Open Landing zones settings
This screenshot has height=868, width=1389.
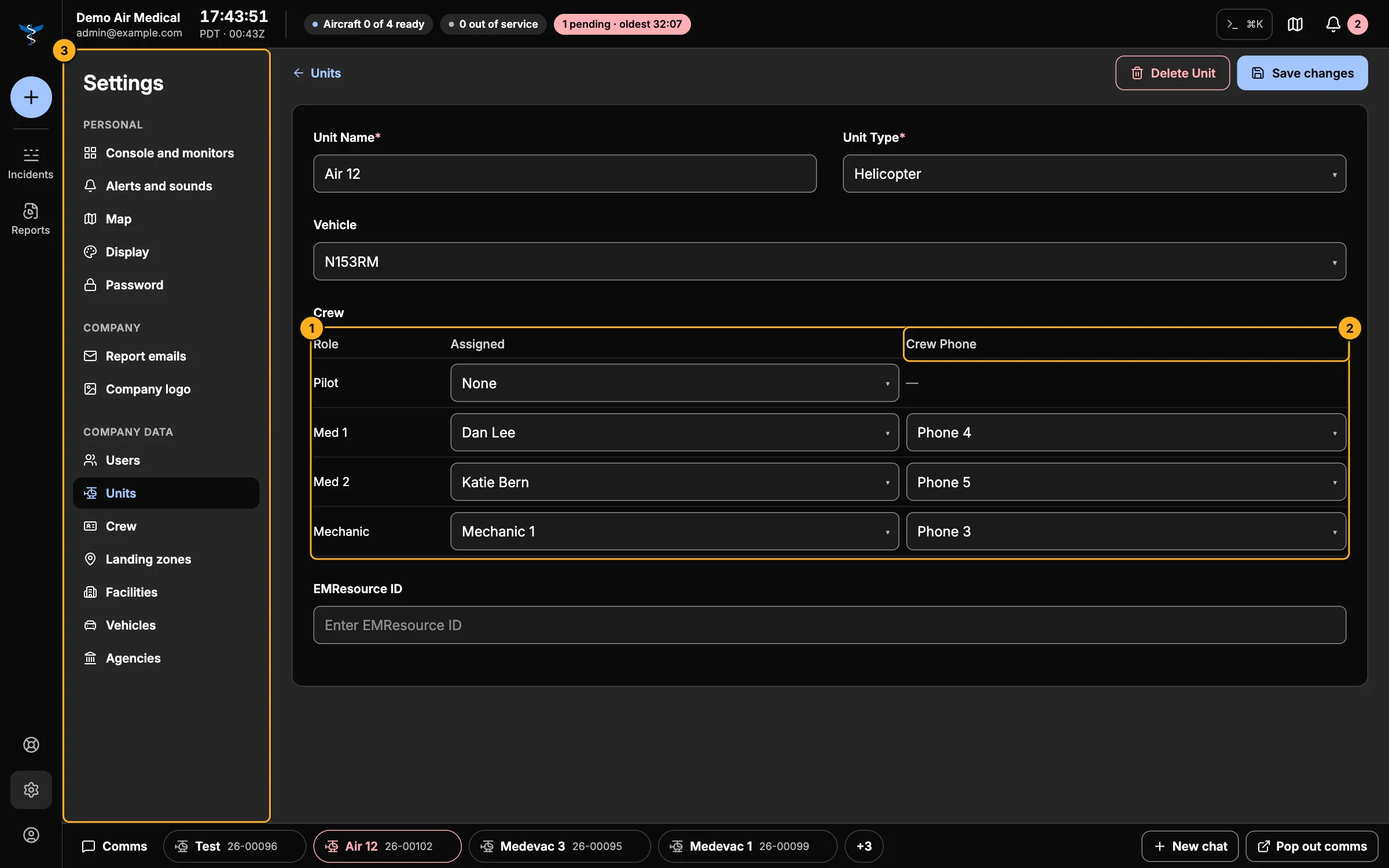point(166,560)
